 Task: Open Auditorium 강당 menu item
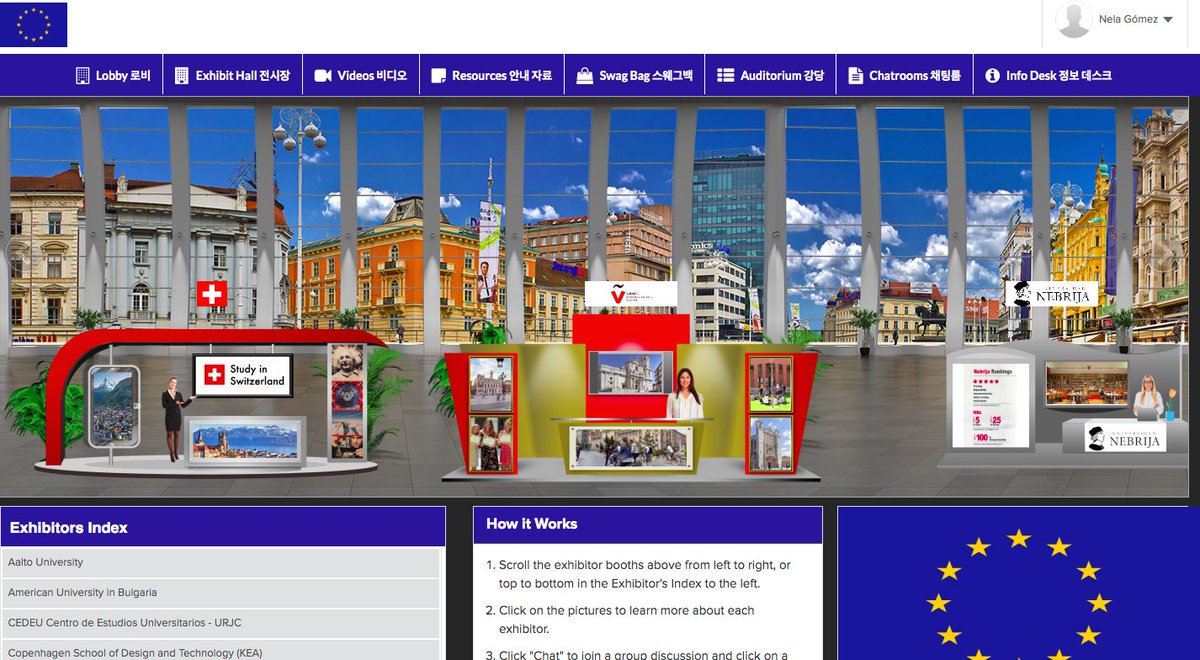[770, 75]
